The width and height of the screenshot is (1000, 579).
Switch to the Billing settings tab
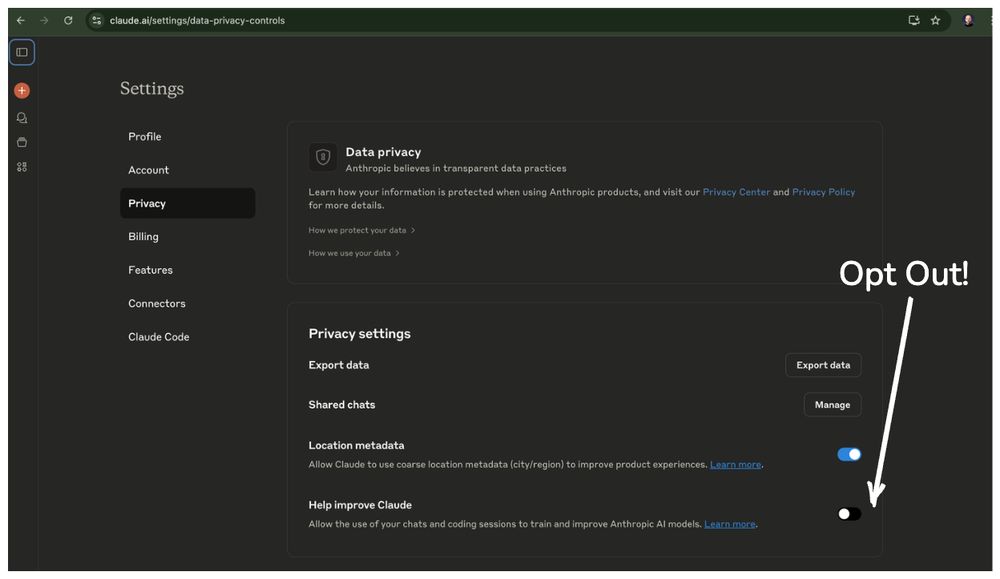(x=144, y=237)
